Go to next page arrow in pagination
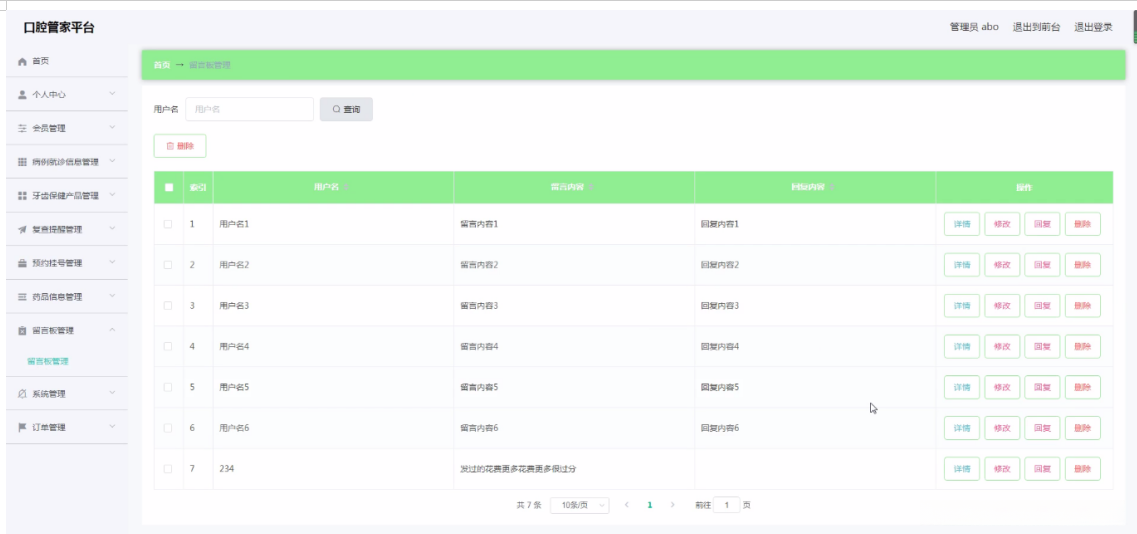Screen dimensions: 1137x534 (673, 505)
